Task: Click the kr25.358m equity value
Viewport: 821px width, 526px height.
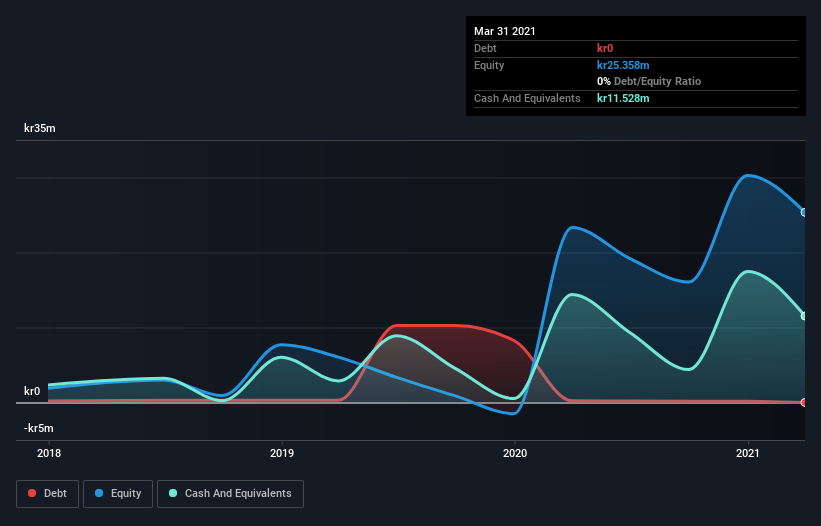Action: coord(623,65)
